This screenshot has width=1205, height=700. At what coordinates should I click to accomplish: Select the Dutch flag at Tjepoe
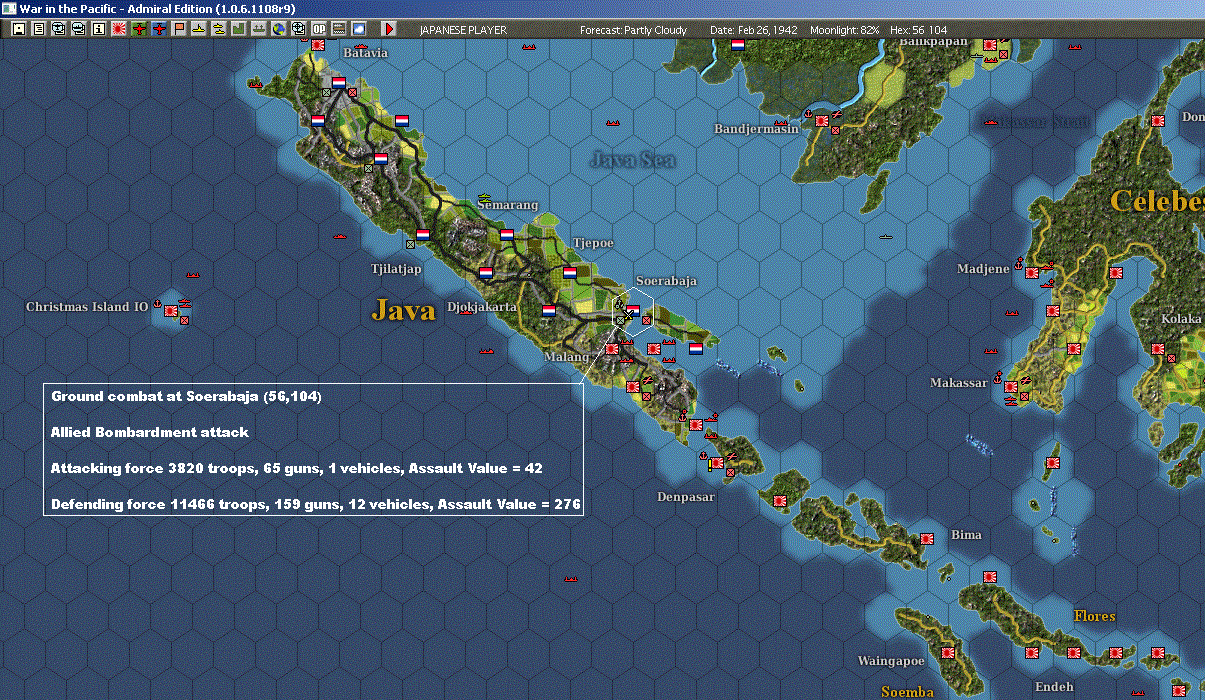[570, 272]
